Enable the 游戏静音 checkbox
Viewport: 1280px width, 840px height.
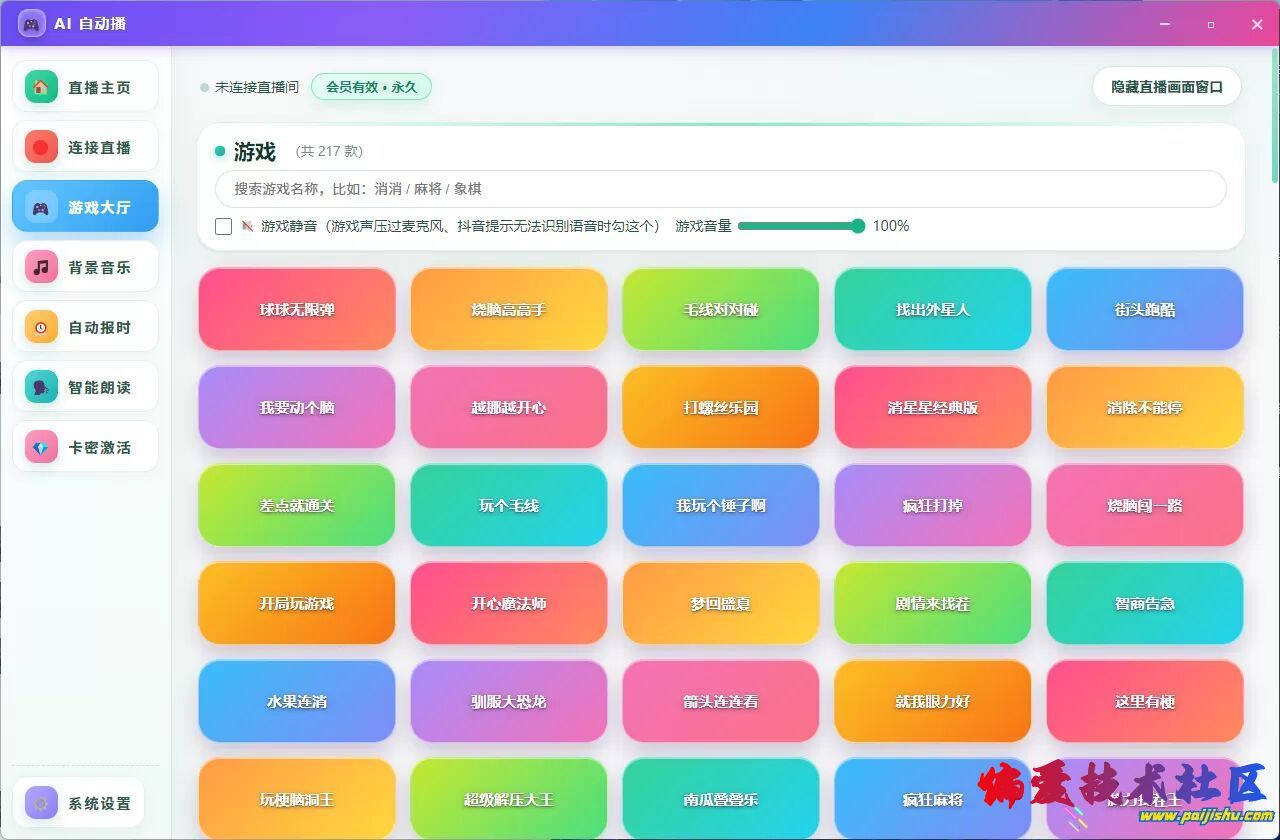[x=224, y=226]
